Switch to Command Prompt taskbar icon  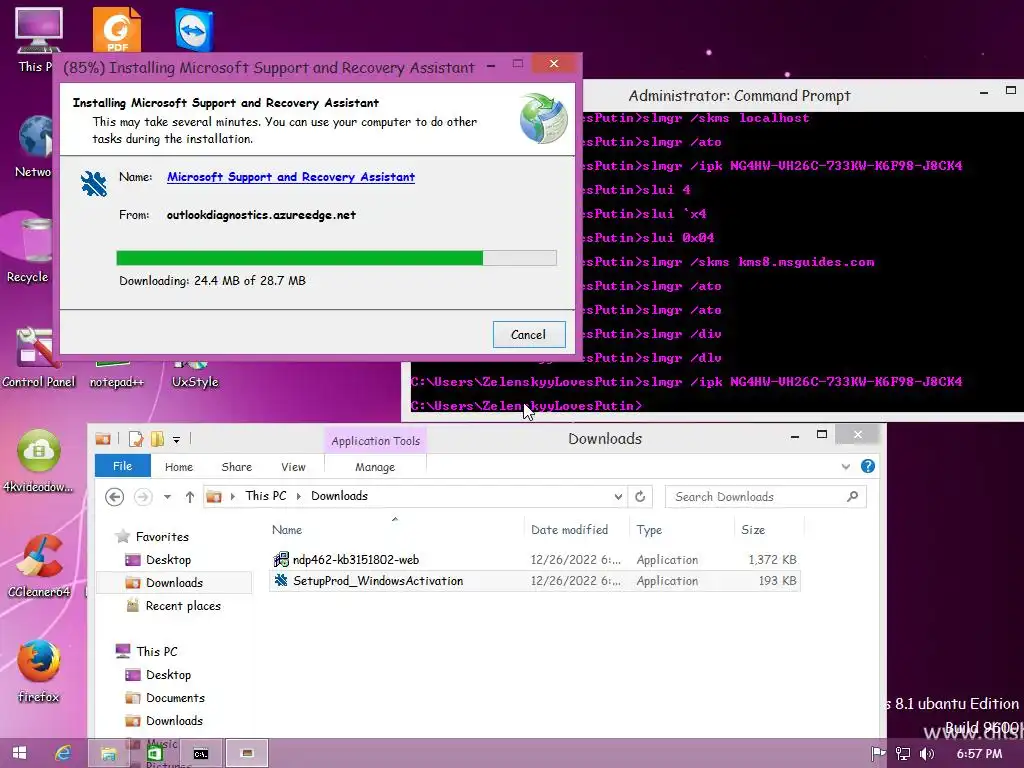pos(201,753)
